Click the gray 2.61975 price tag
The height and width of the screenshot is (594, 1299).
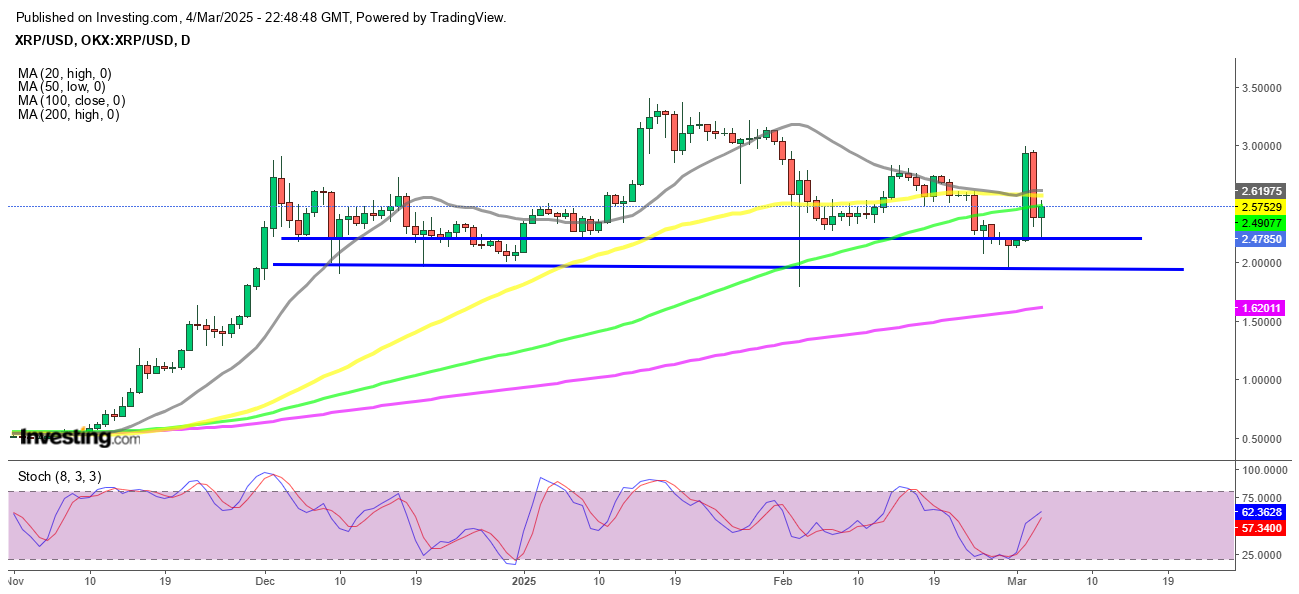coord(1259,190)
